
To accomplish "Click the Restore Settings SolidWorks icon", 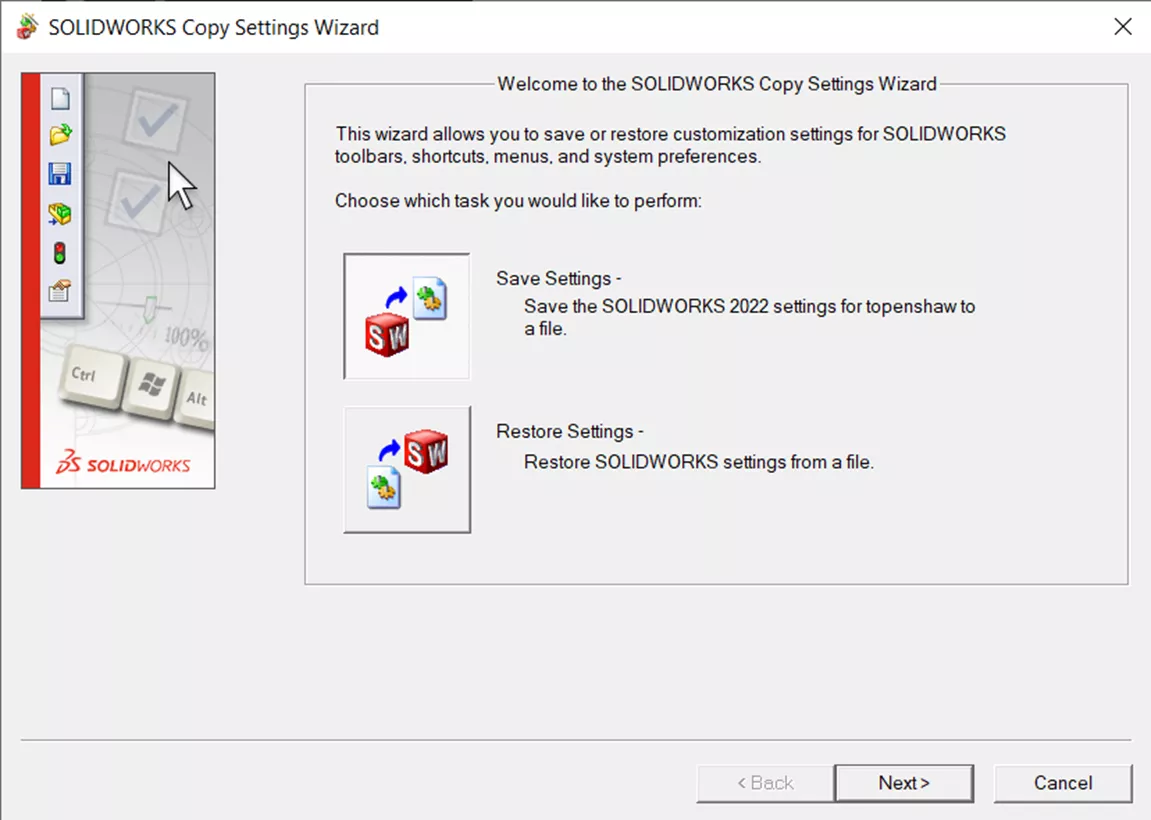I will (406, 468).
